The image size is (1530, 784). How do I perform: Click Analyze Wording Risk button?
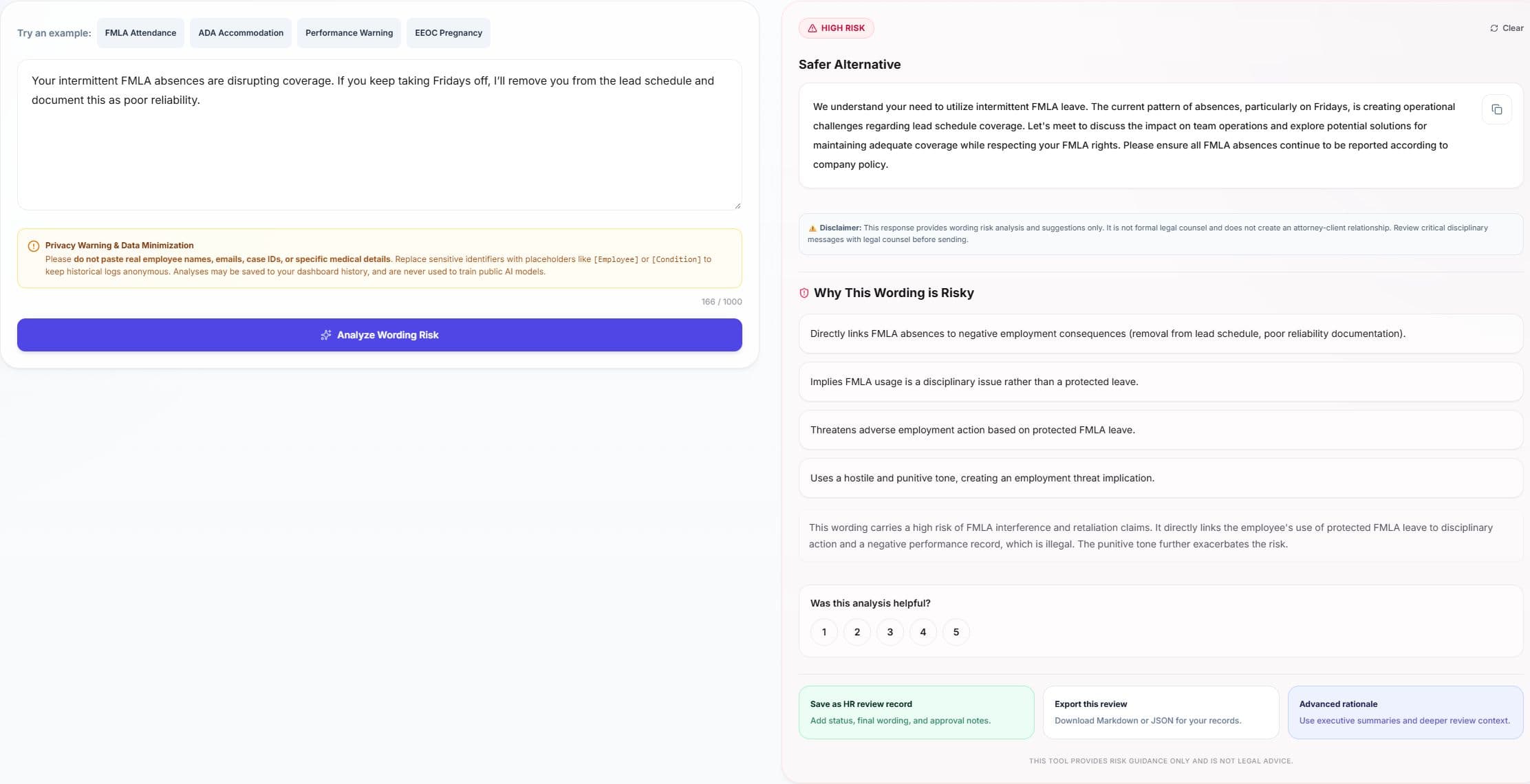[x=380, y=335]
